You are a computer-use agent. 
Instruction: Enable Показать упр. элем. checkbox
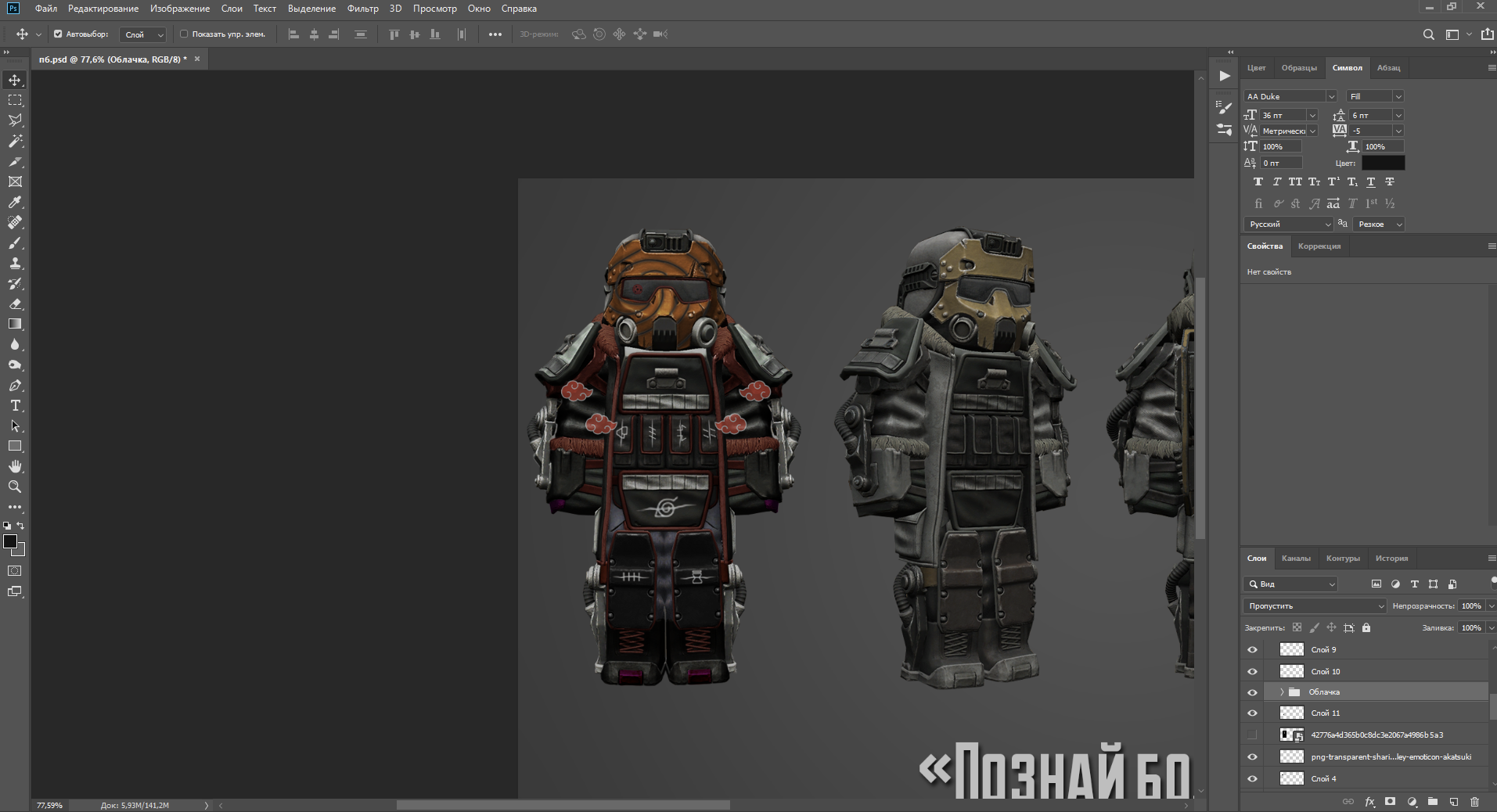(x=184, y=34)
